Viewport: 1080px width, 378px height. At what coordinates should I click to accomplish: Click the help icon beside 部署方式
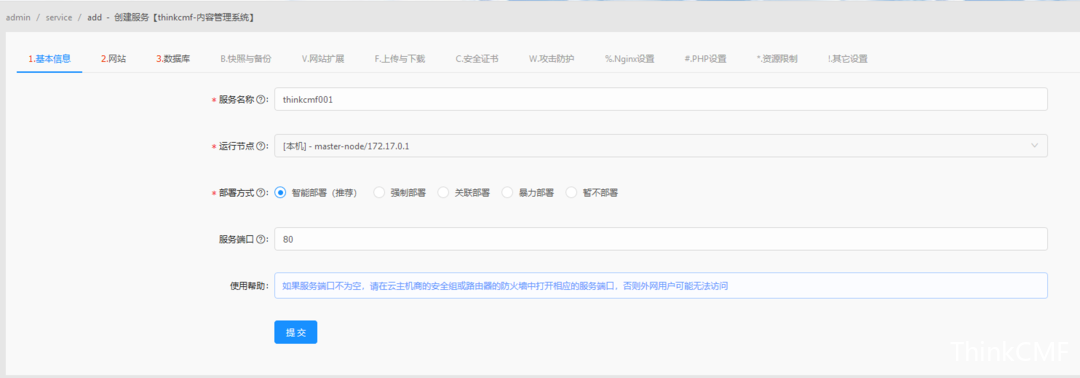tap(260, 193)
